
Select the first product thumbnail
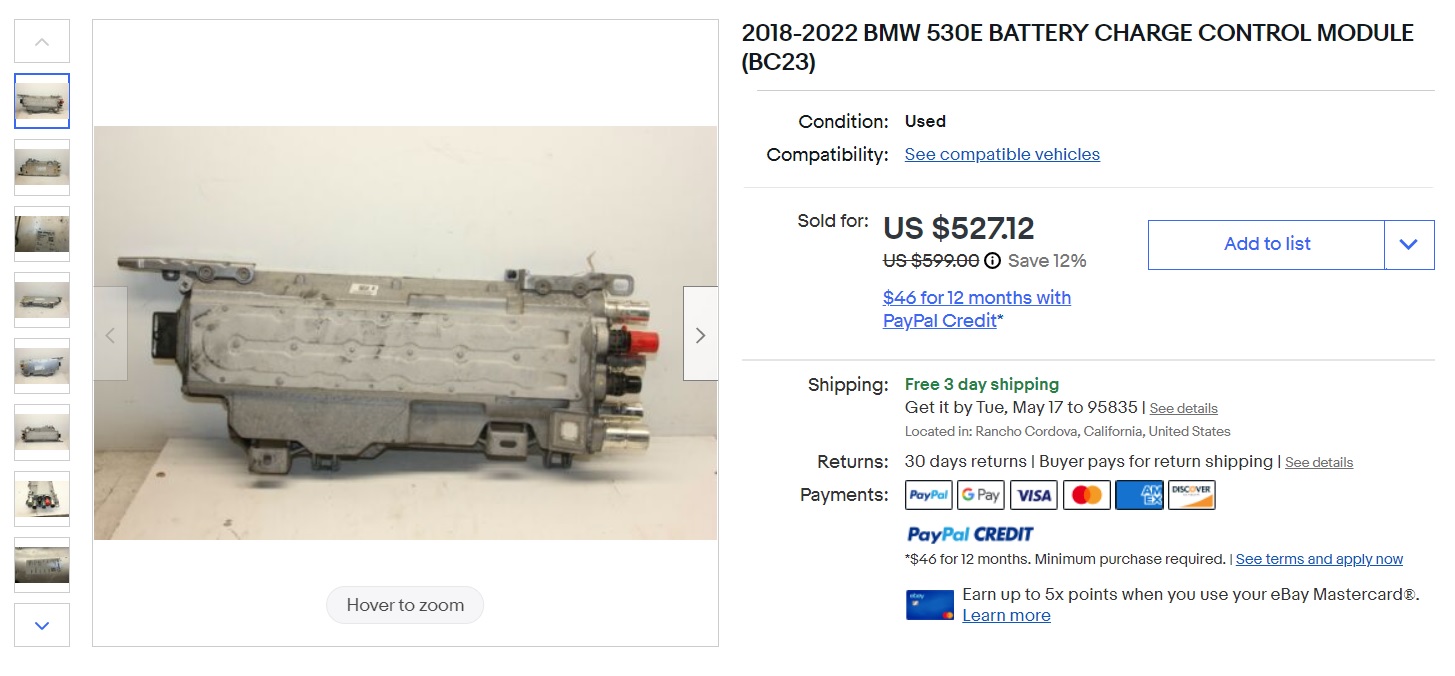click(42, 101)
